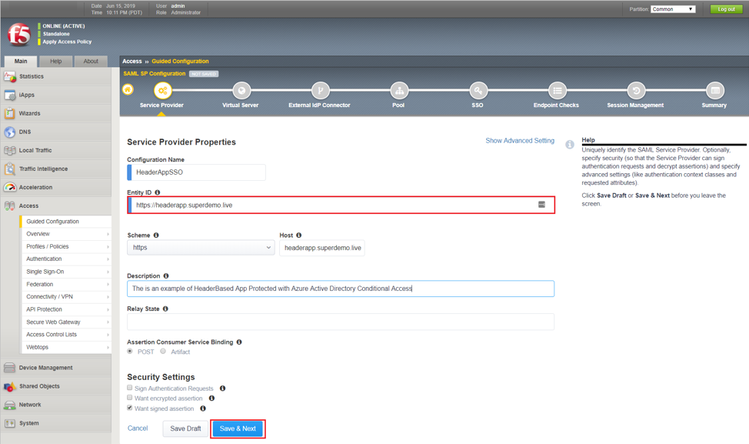749x444 pixels.
Task: Click the Log out button
Action: (726, 9)
